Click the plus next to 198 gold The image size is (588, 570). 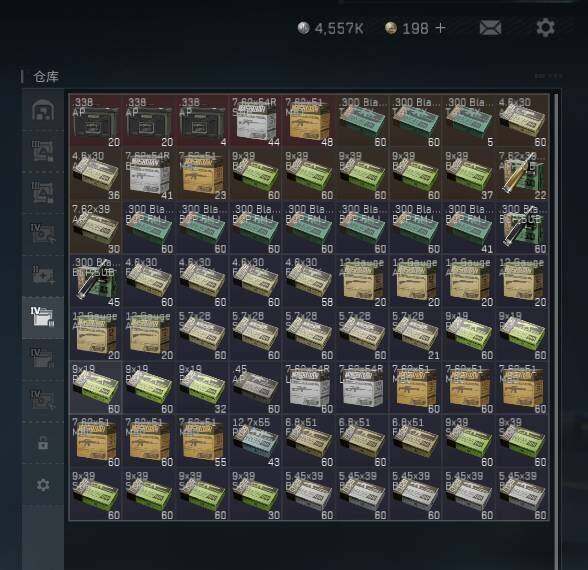(441, 28)
